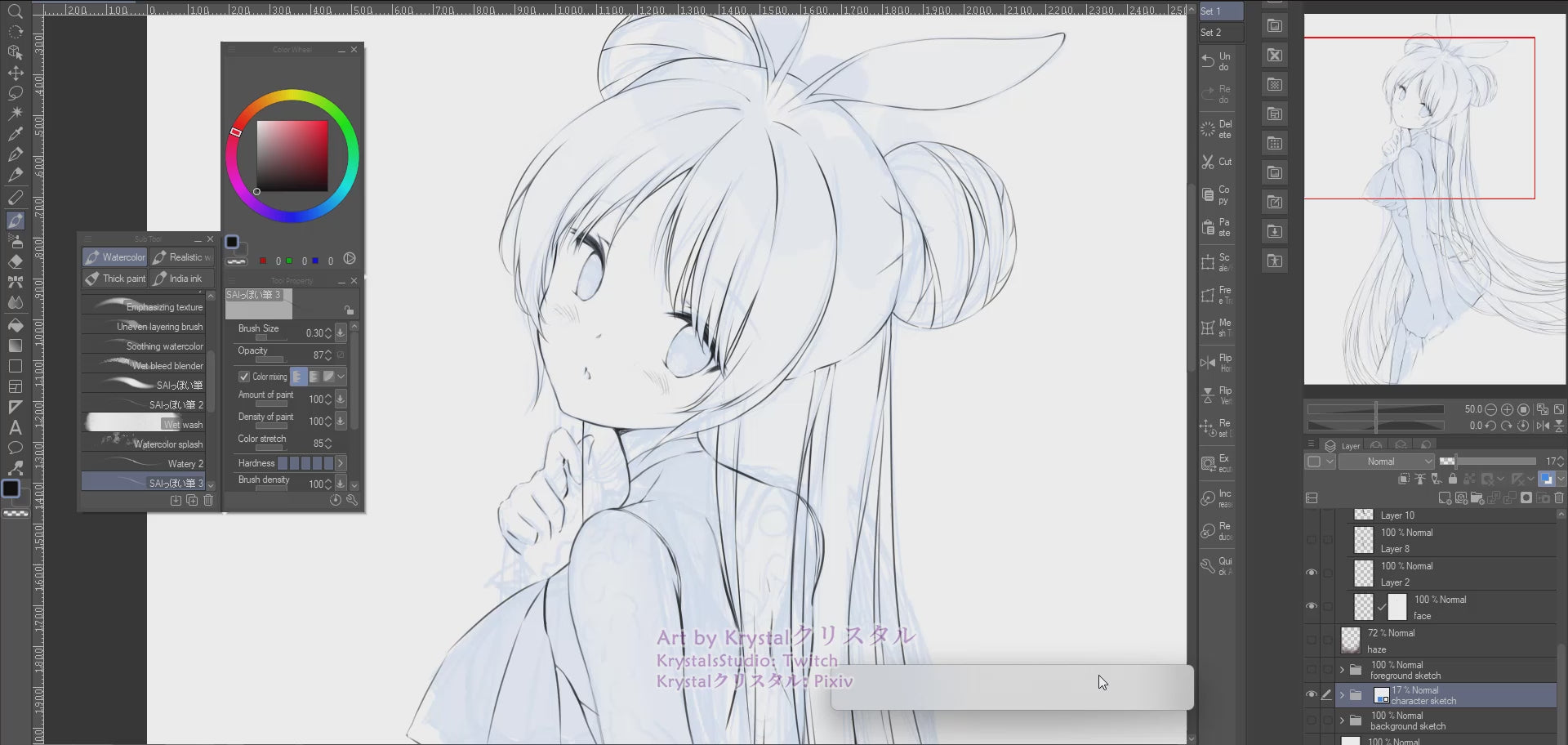Hide Layer 2 using its eye icon
Image resolution: width=1568 pixels, height=745 pixels.
click(1312, 573)
